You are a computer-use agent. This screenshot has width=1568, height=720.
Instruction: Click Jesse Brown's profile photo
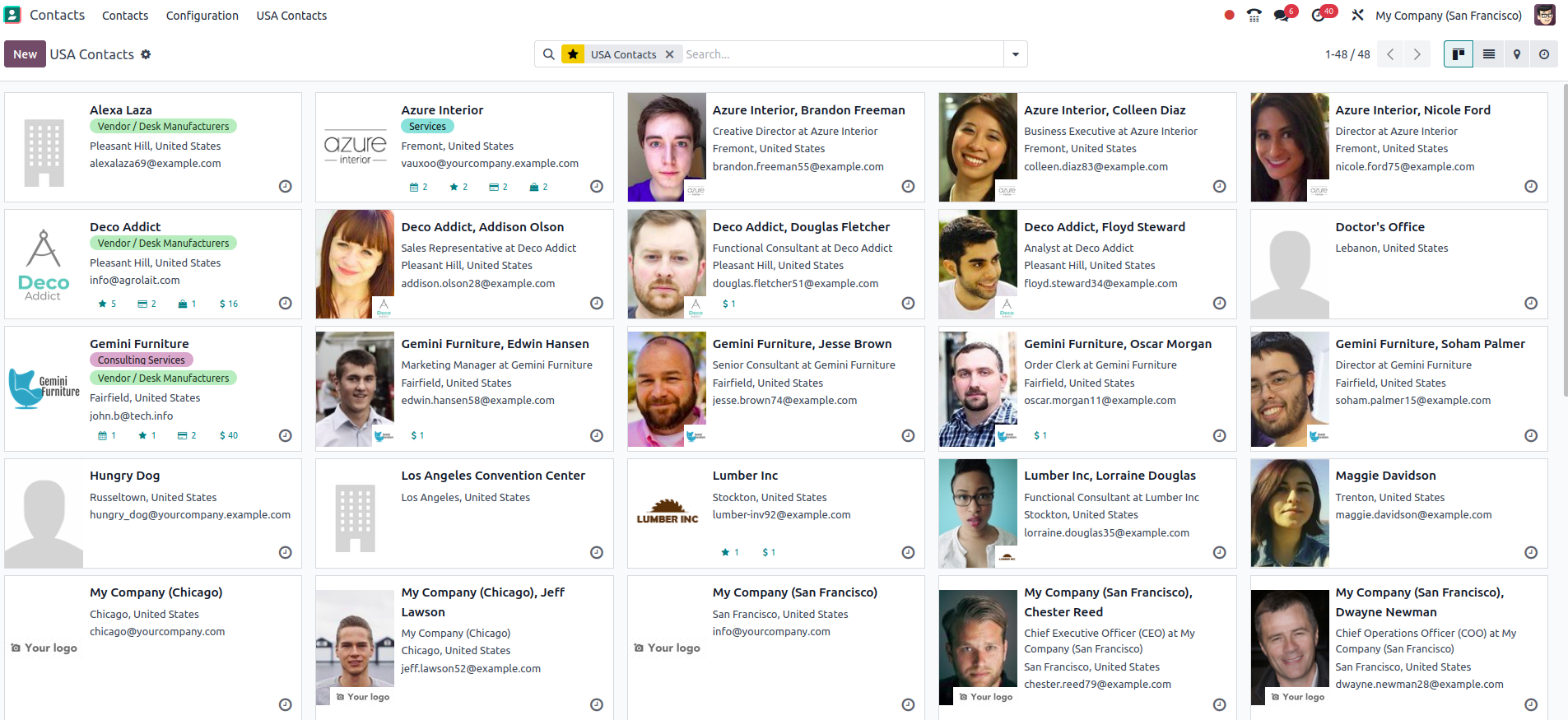coord(667,389)
